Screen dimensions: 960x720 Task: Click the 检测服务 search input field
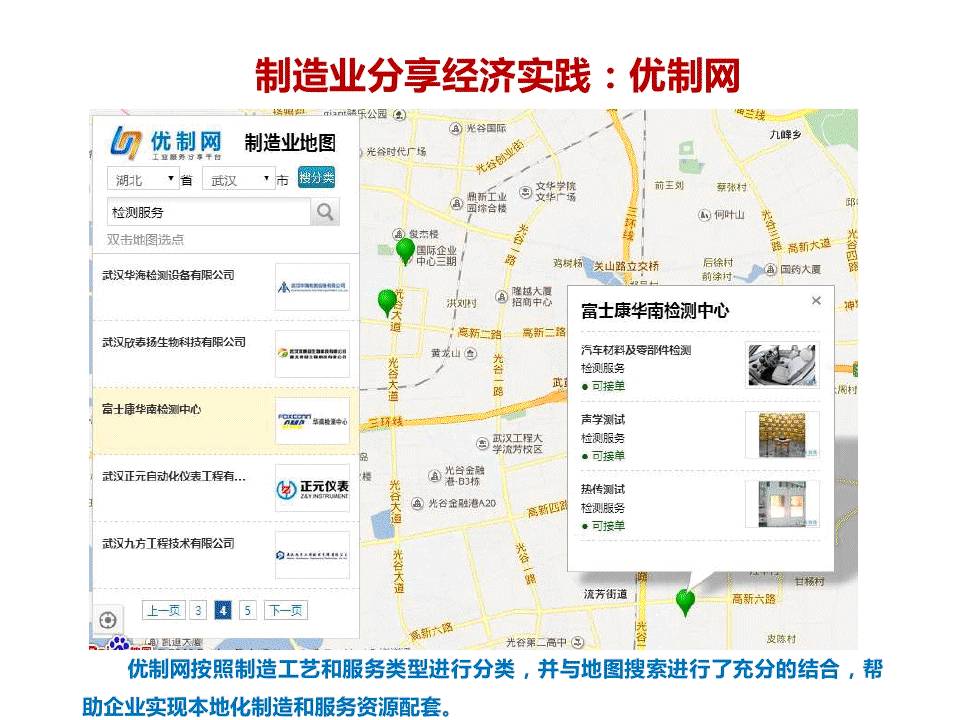pyautogui.click(x=209, y=212)
